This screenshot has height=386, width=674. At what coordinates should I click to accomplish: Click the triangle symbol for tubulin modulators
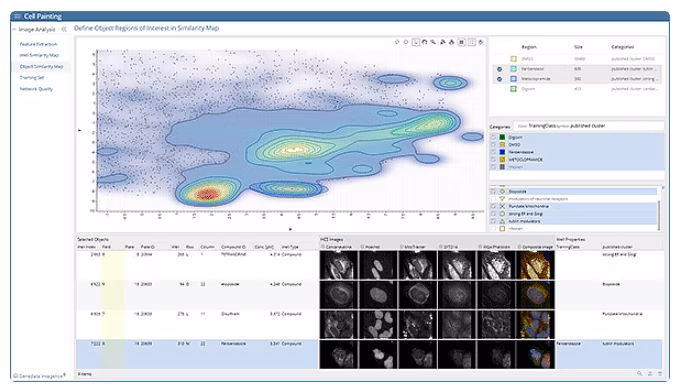[502, 221]
